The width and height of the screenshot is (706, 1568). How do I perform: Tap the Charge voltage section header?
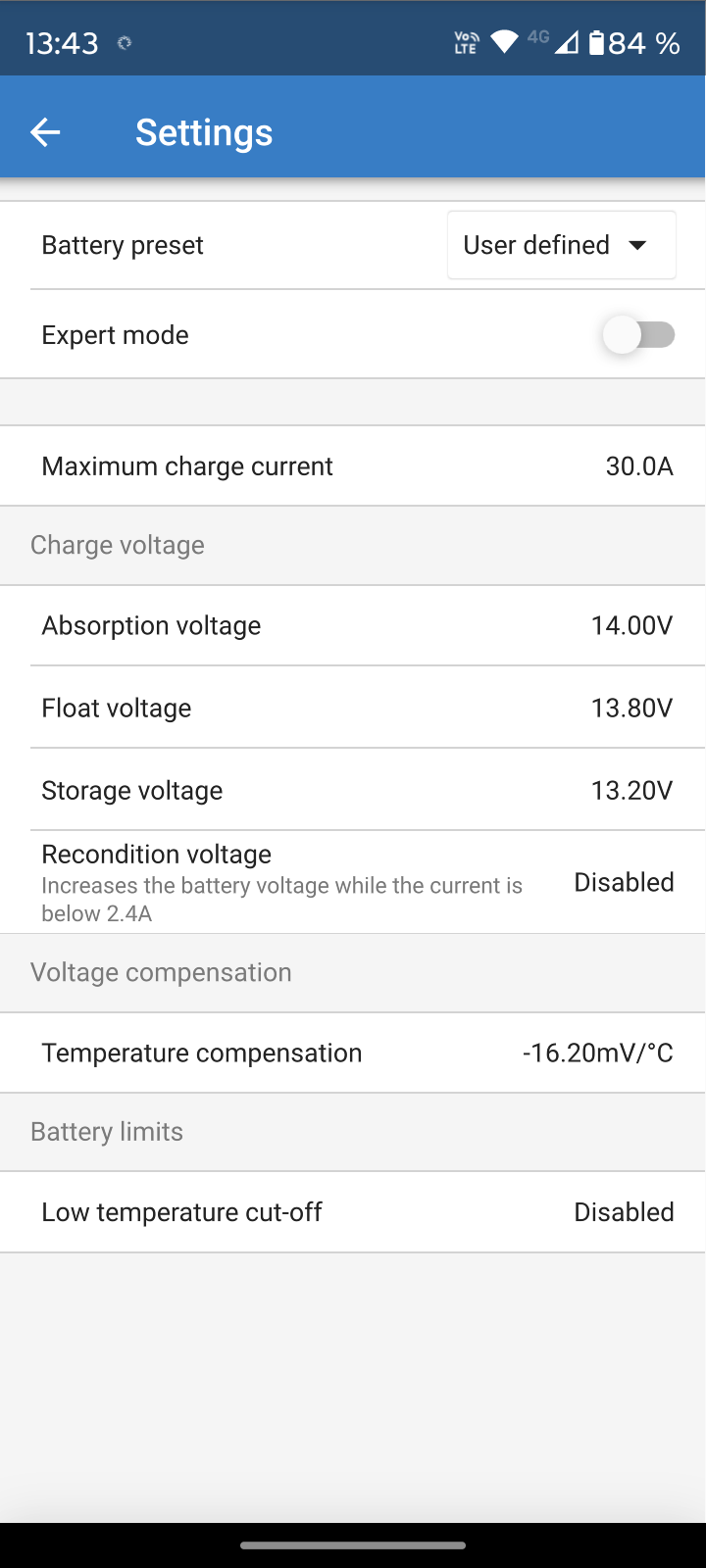pyautogui.click(x=118, y=545)
